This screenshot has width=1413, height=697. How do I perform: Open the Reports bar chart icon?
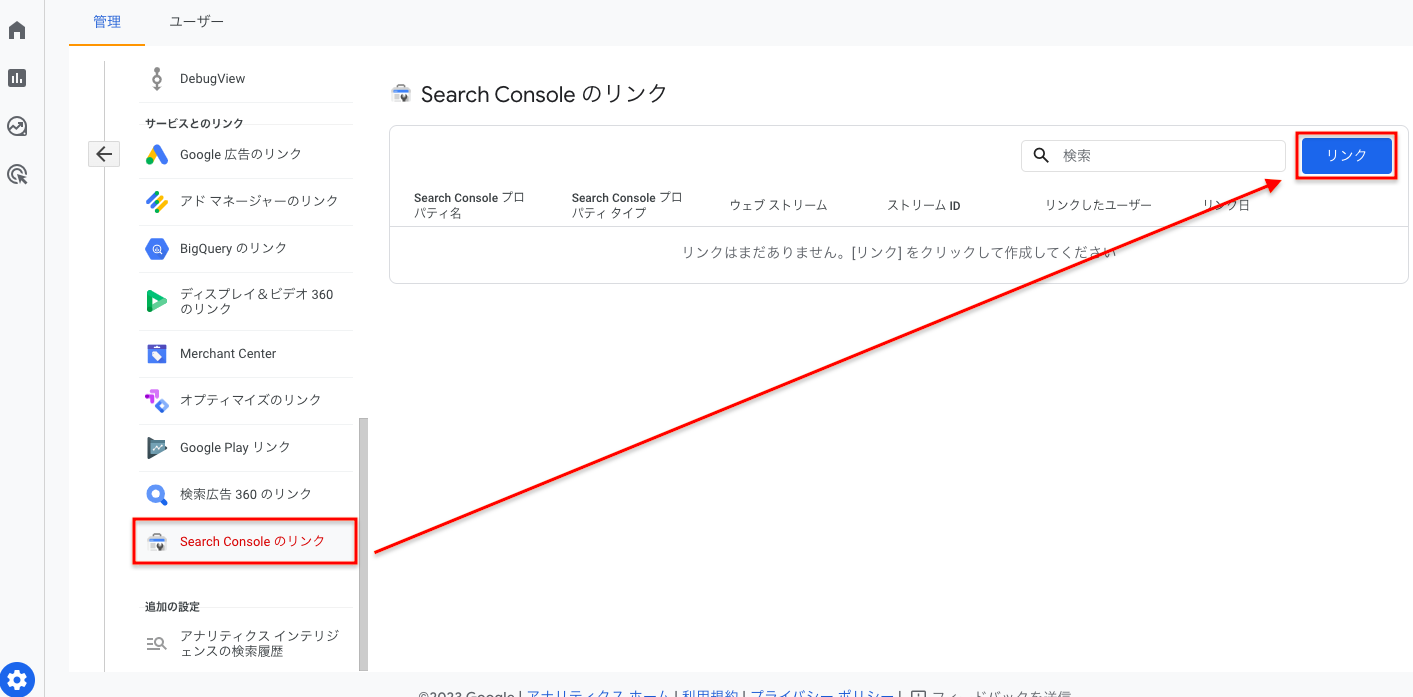tap(17, 78)
